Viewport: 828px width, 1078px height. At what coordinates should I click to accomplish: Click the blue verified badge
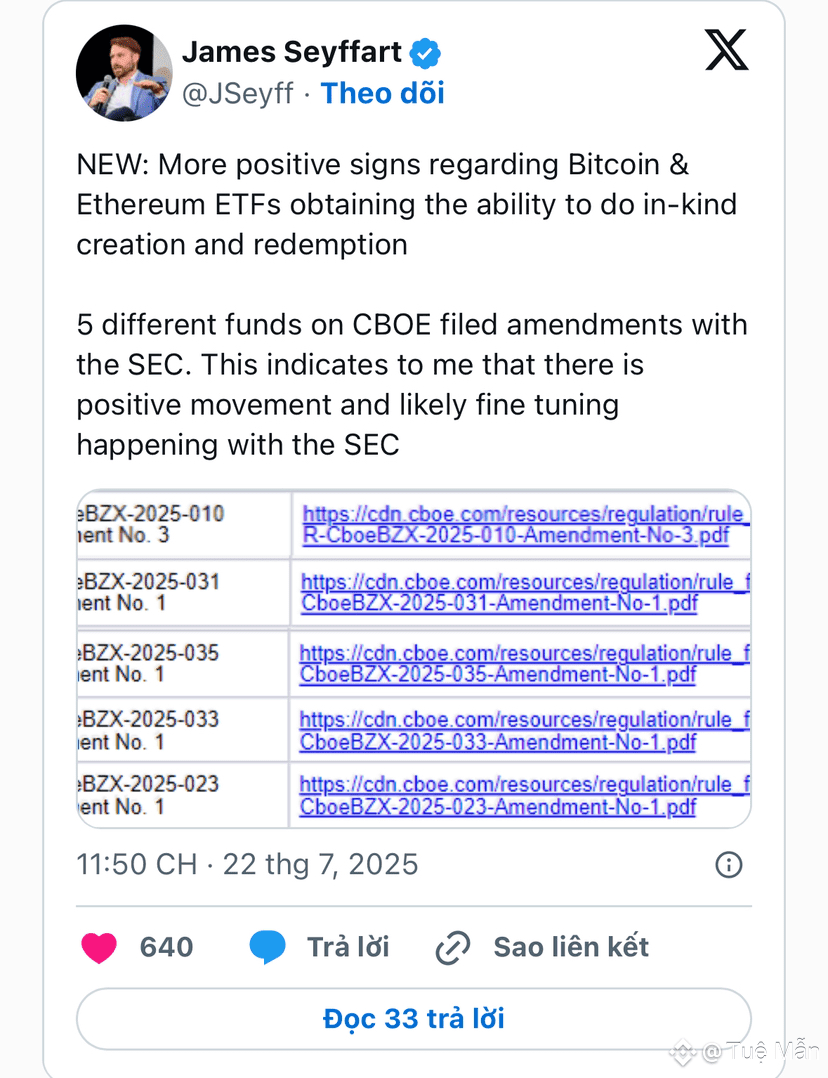426,54
